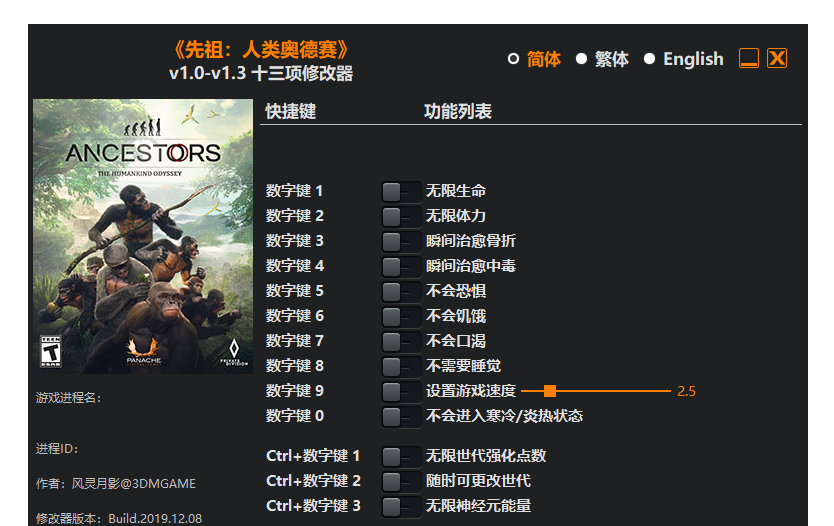
Task: Click the 数字键 0 hotkey label
Action: [295, 415]
